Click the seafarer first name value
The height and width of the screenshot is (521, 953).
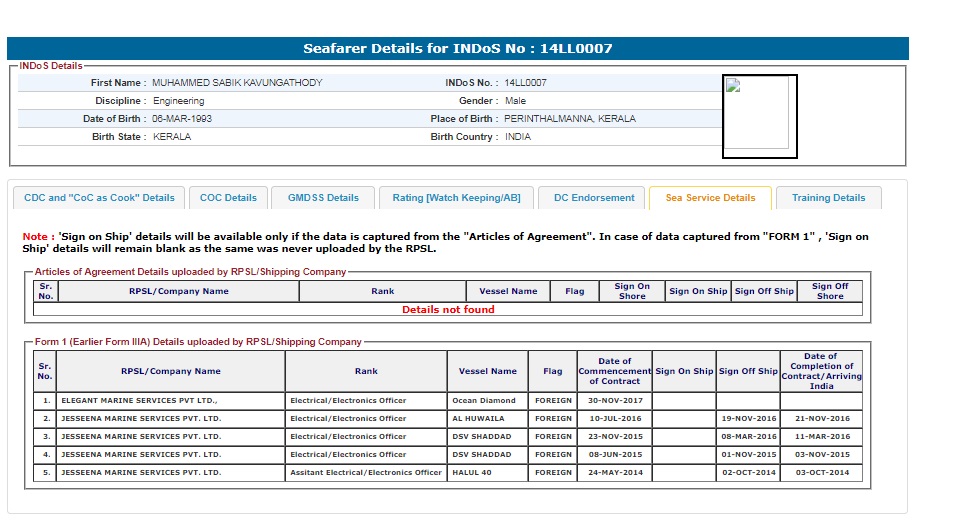(237, 83)
